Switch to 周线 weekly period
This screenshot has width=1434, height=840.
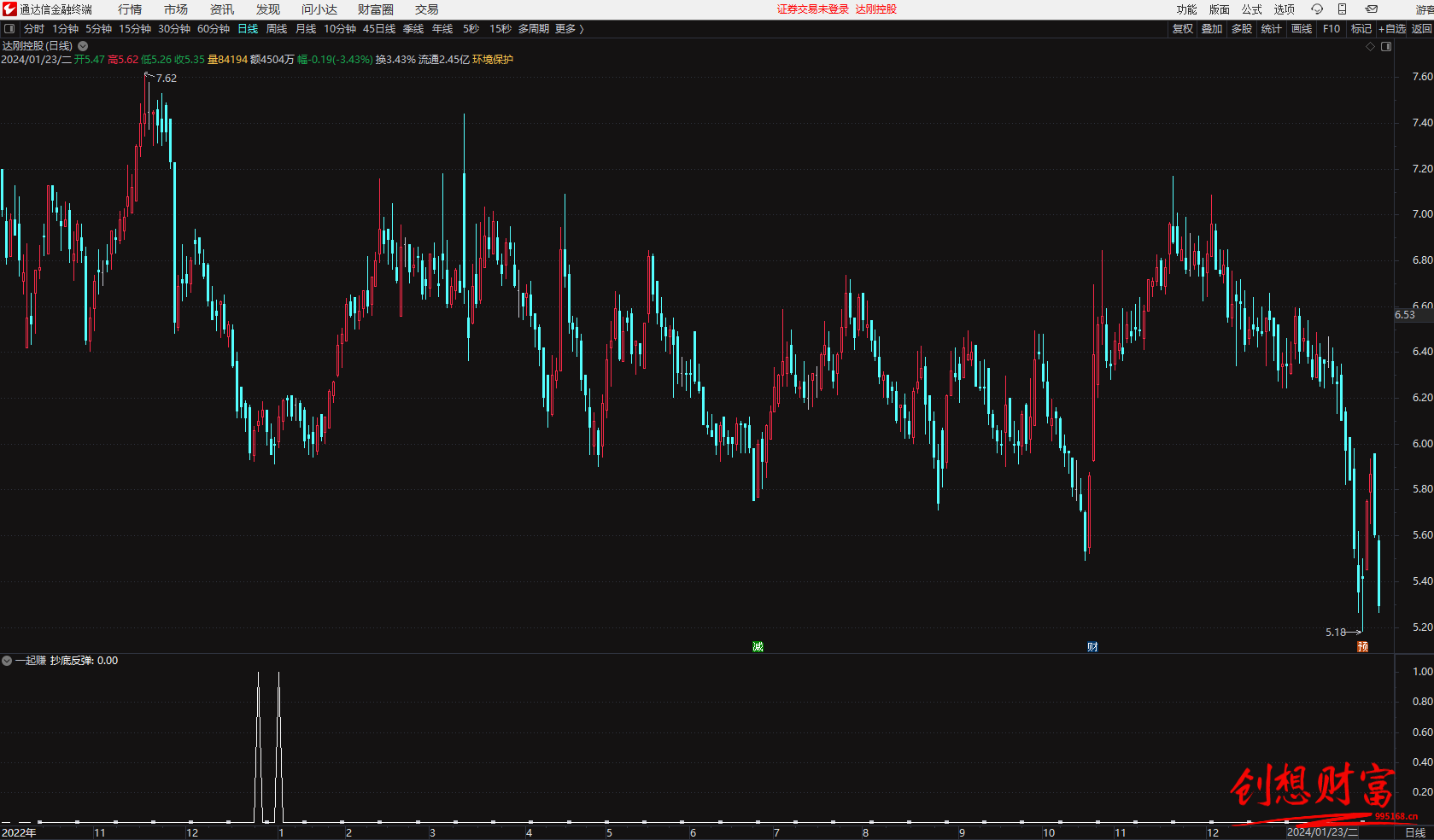pyautogui.click(x=277, y=29)
